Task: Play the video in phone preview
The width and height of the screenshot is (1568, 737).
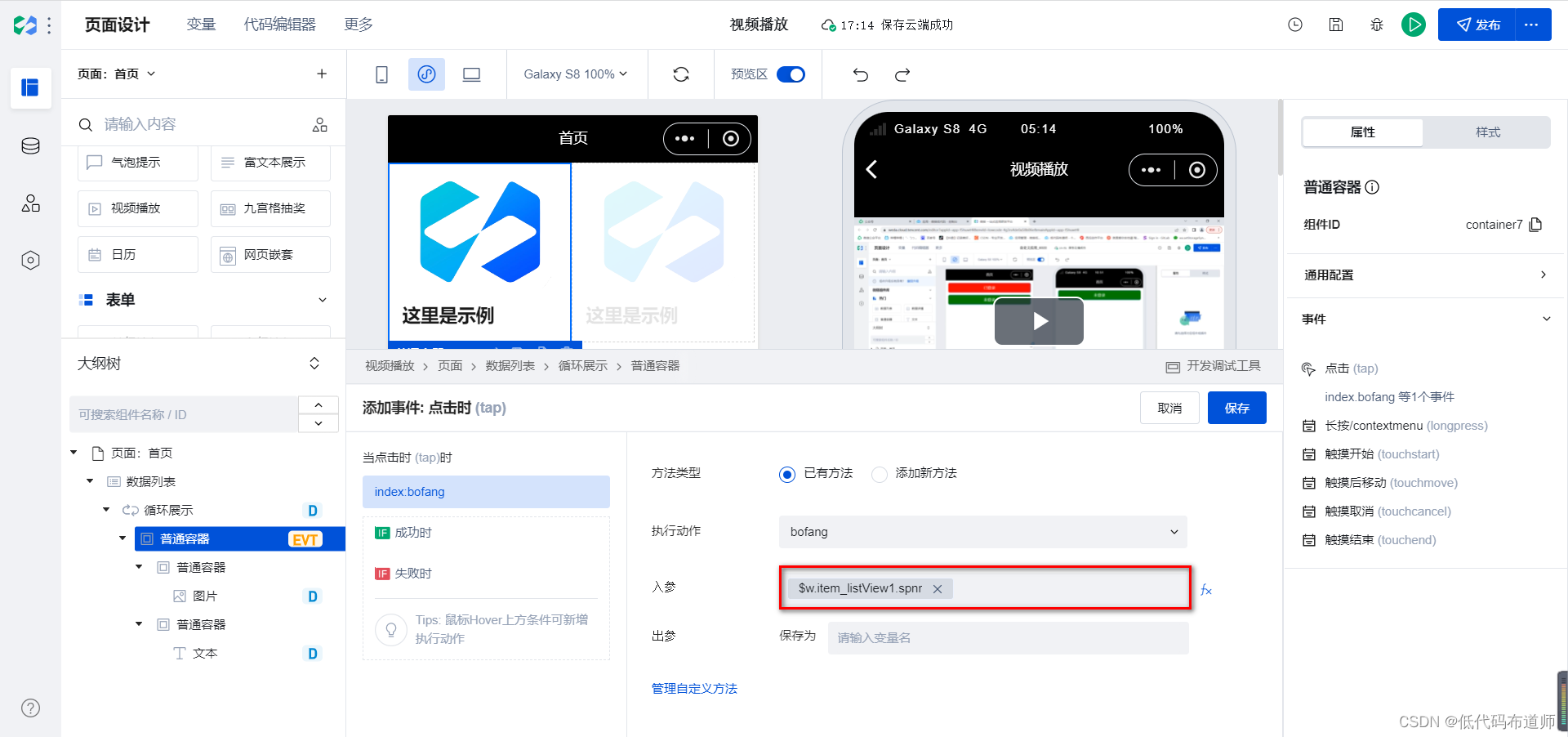Action: point(1039,321)
